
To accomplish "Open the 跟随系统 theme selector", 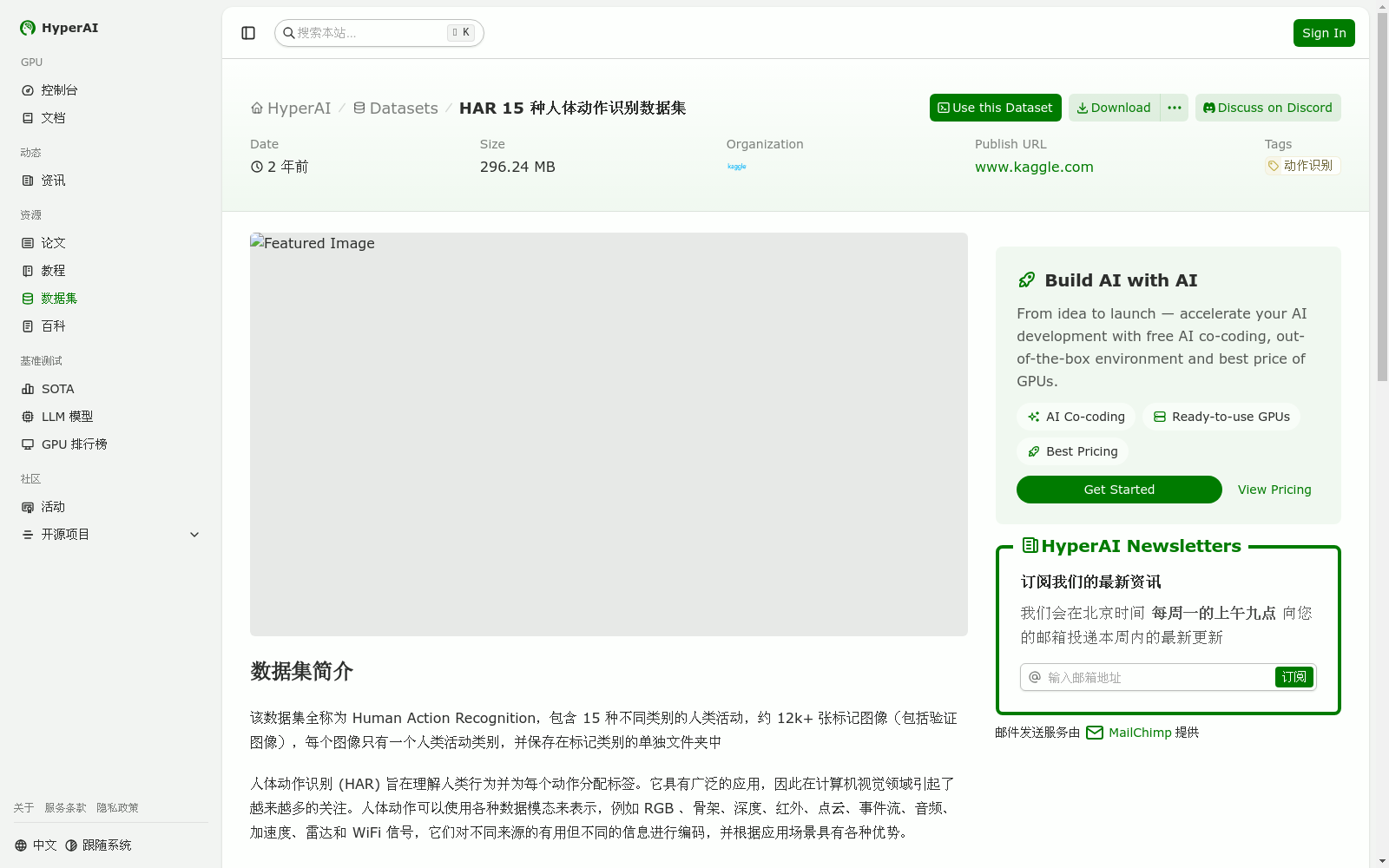I will pos(98,845).
